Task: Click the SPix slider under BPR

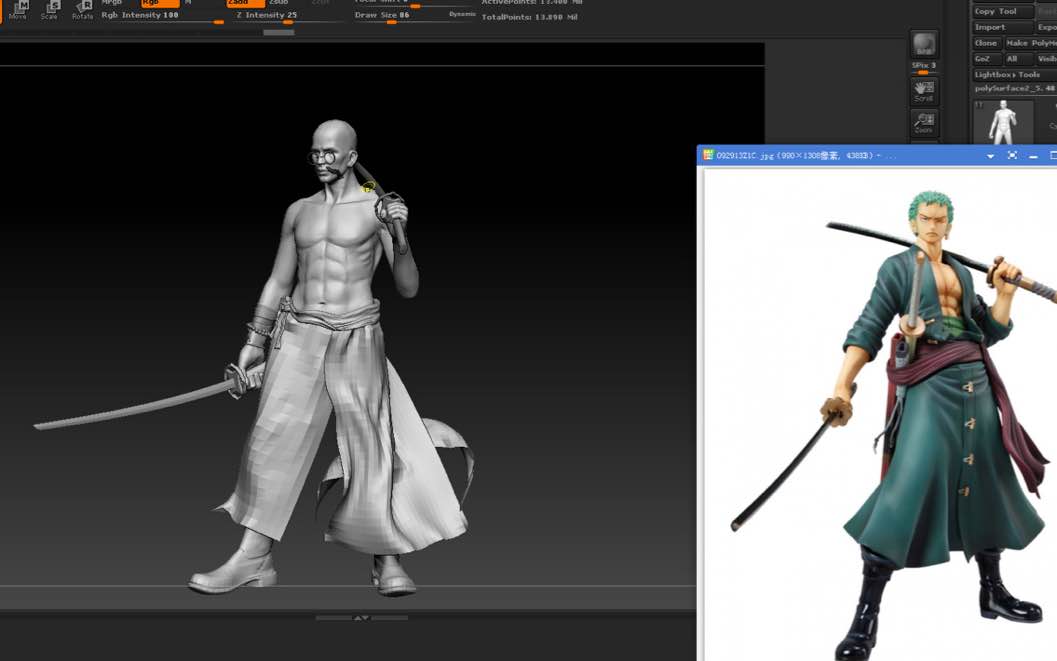Action: click(924, 67)
